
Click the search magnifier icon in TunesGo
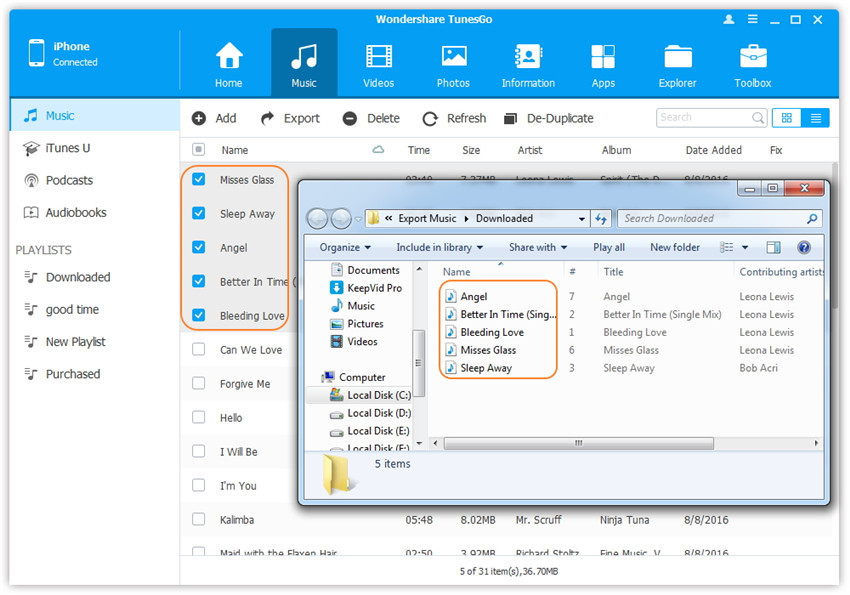pyautogui.click(x=758, y=118)
